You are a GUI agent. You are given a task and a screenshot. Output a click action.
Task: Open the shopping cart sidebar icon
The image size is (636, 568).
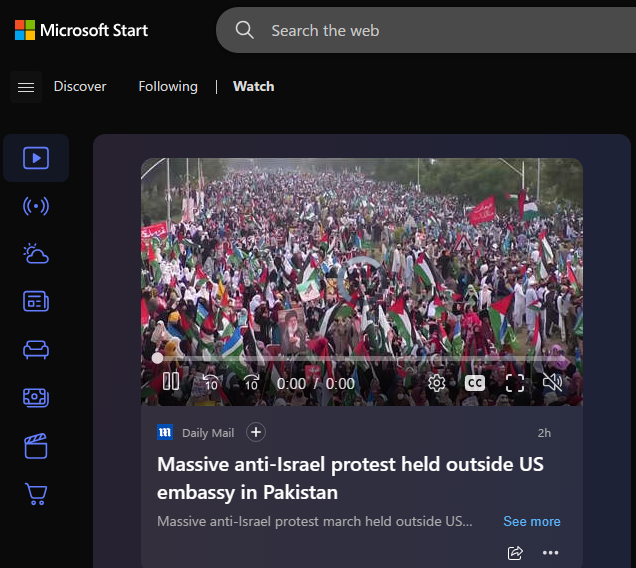pyautogui.click(x=36, y=494)
